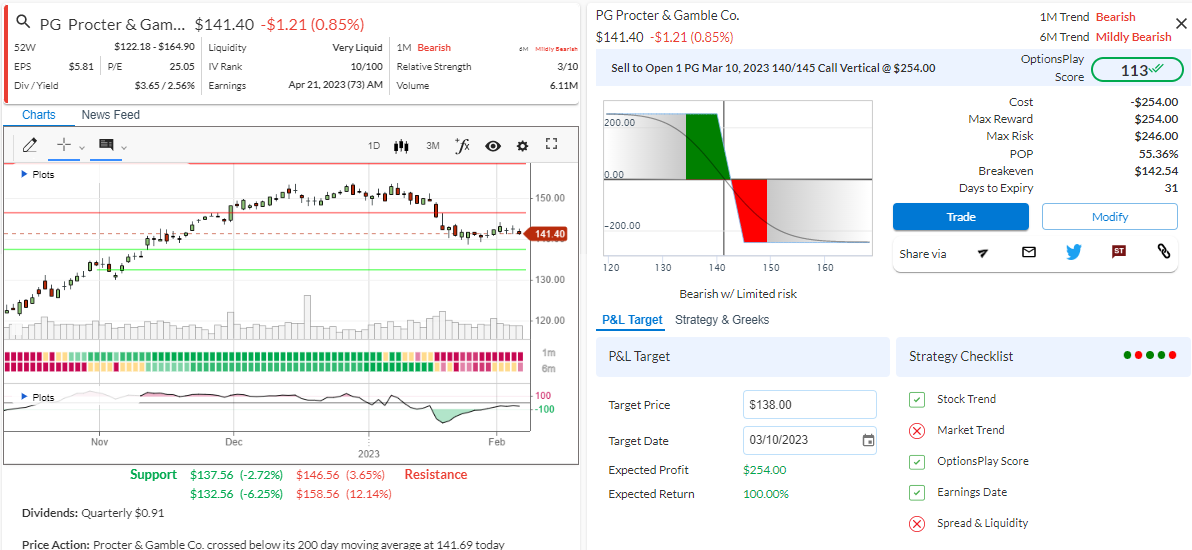Click the Bearish w/ Limited risk caption
This screenshot has width=1192, height=550.
[737, 294]
